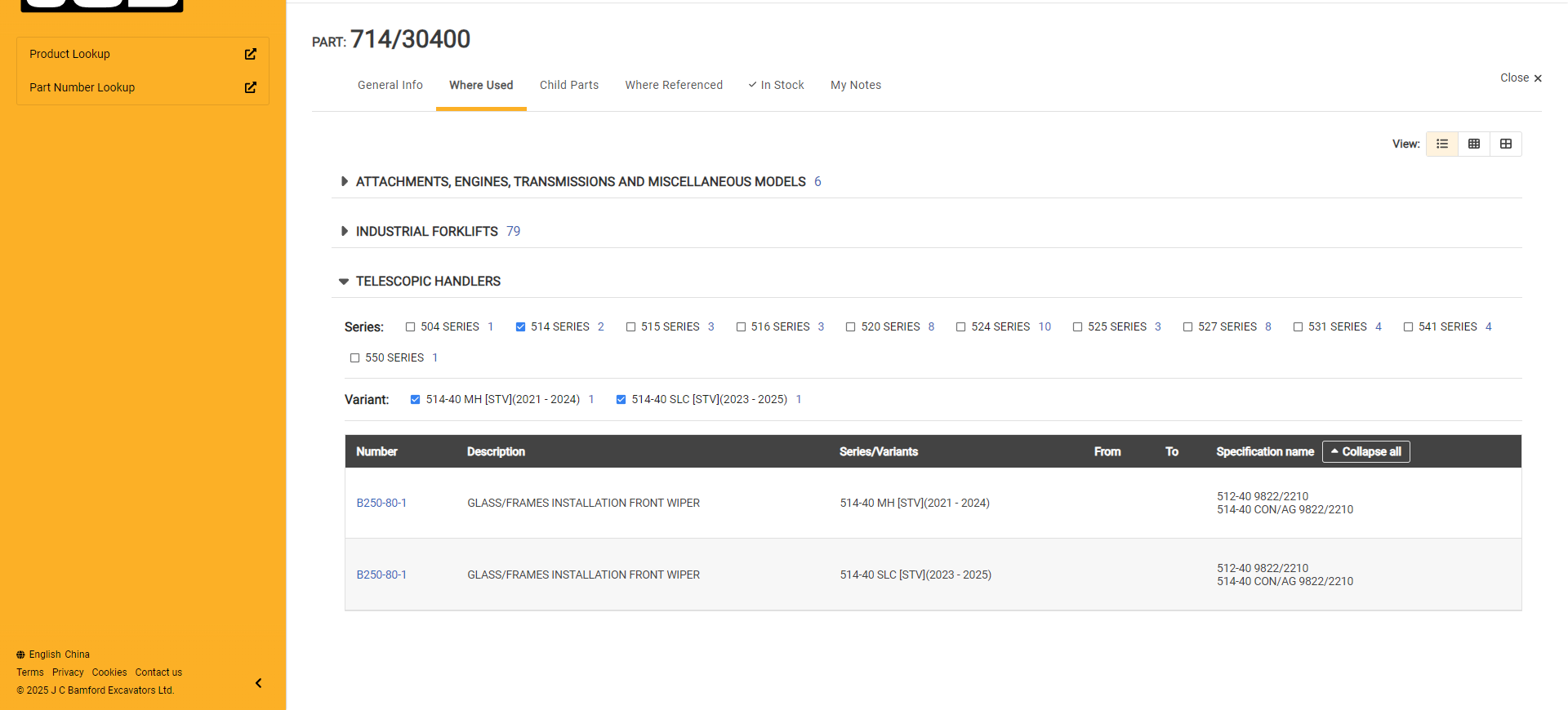
Task: Collapse the sidebar with the chevron arrow
Action: click(x=258, y=683)
